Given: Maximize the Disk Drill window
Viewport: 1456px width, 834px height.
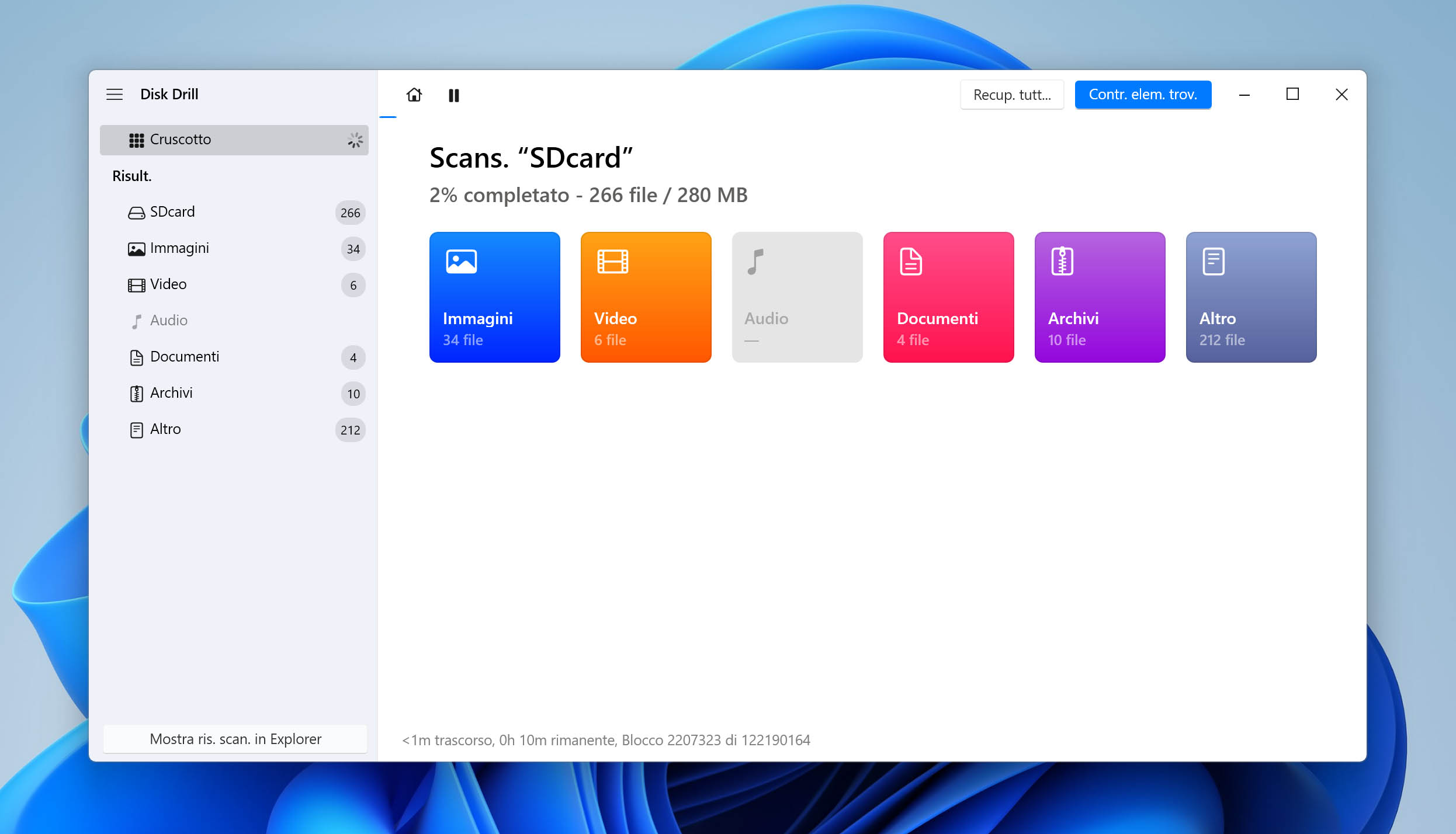Looking at the screenshot, I should pos(1292,95).
